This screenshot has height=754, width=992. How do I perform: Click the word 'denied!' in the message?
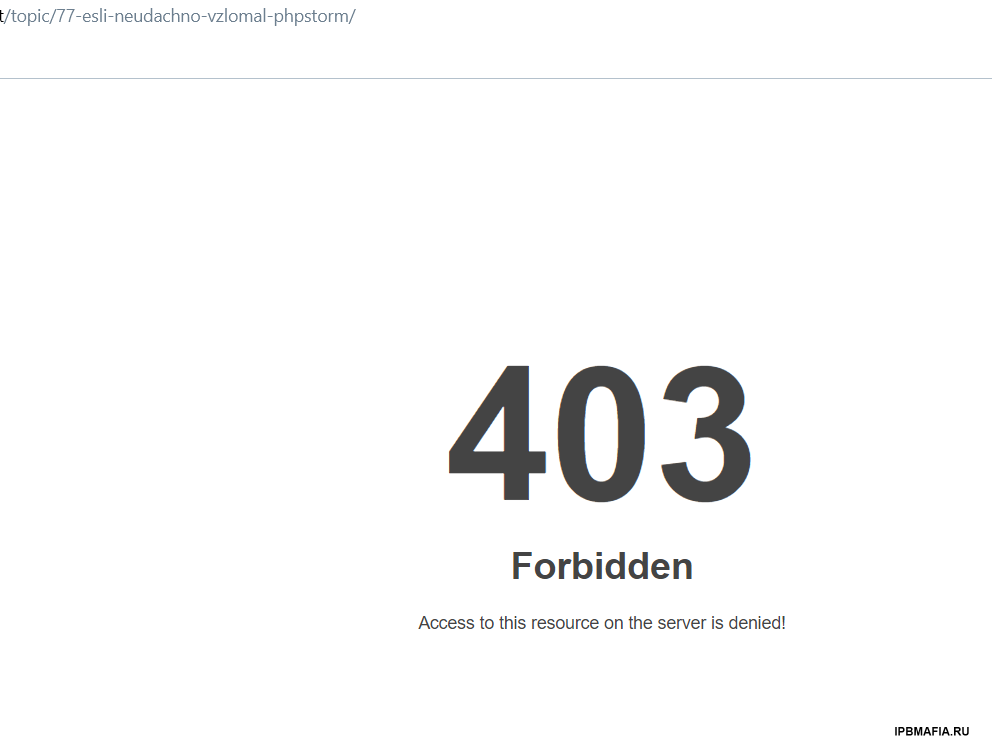pos(757,623)
